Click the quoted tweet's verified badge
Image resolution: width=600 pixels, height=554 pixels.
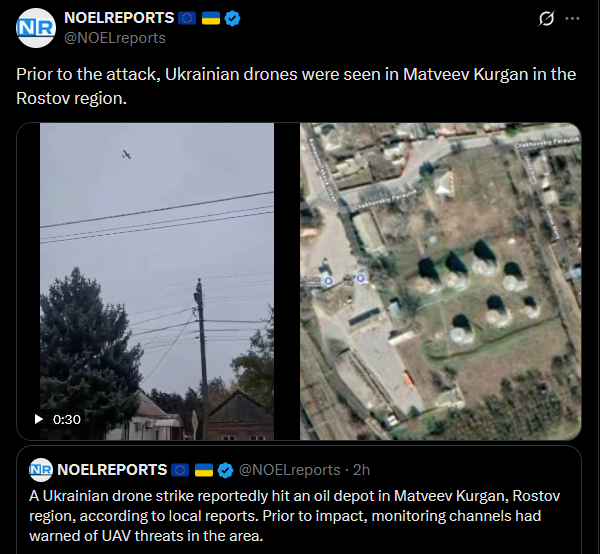pyautogui.click(x=225, y=470)
